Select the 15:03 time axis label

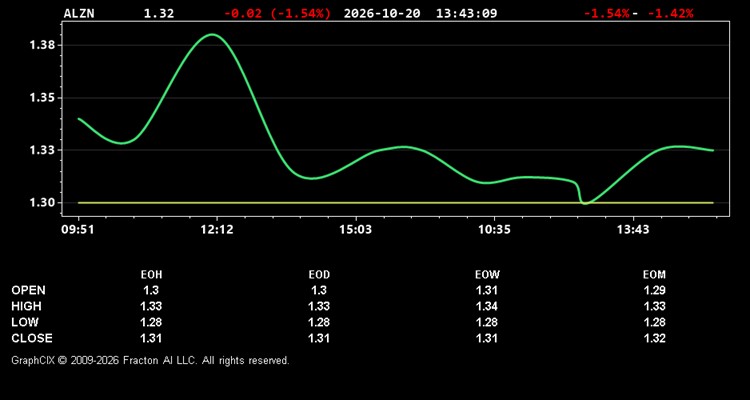[x=355, y=230]
